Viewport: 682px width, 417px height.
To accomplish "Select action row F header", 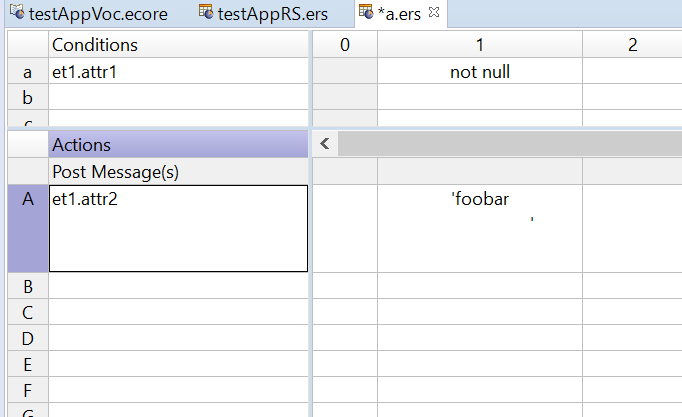I will pyautogui.click(x=28, y=390).
